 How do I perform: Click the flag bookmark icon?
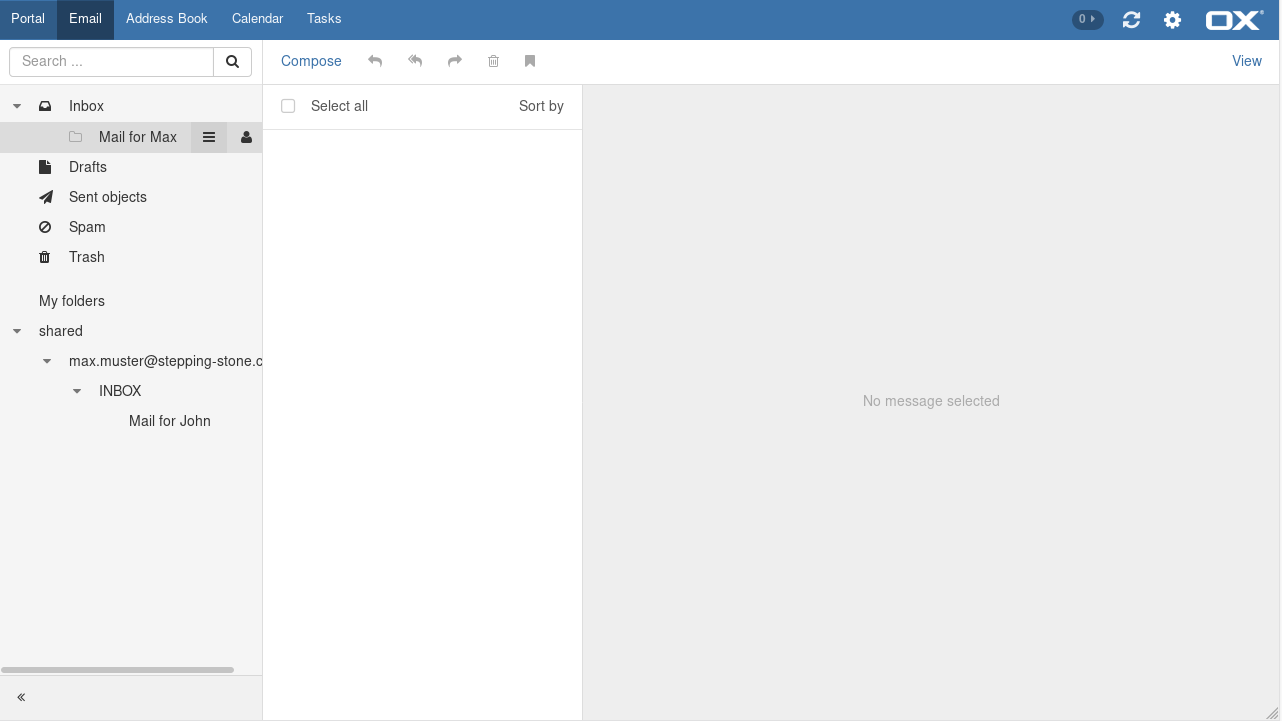pyautogui.click(x=530, y=61)
